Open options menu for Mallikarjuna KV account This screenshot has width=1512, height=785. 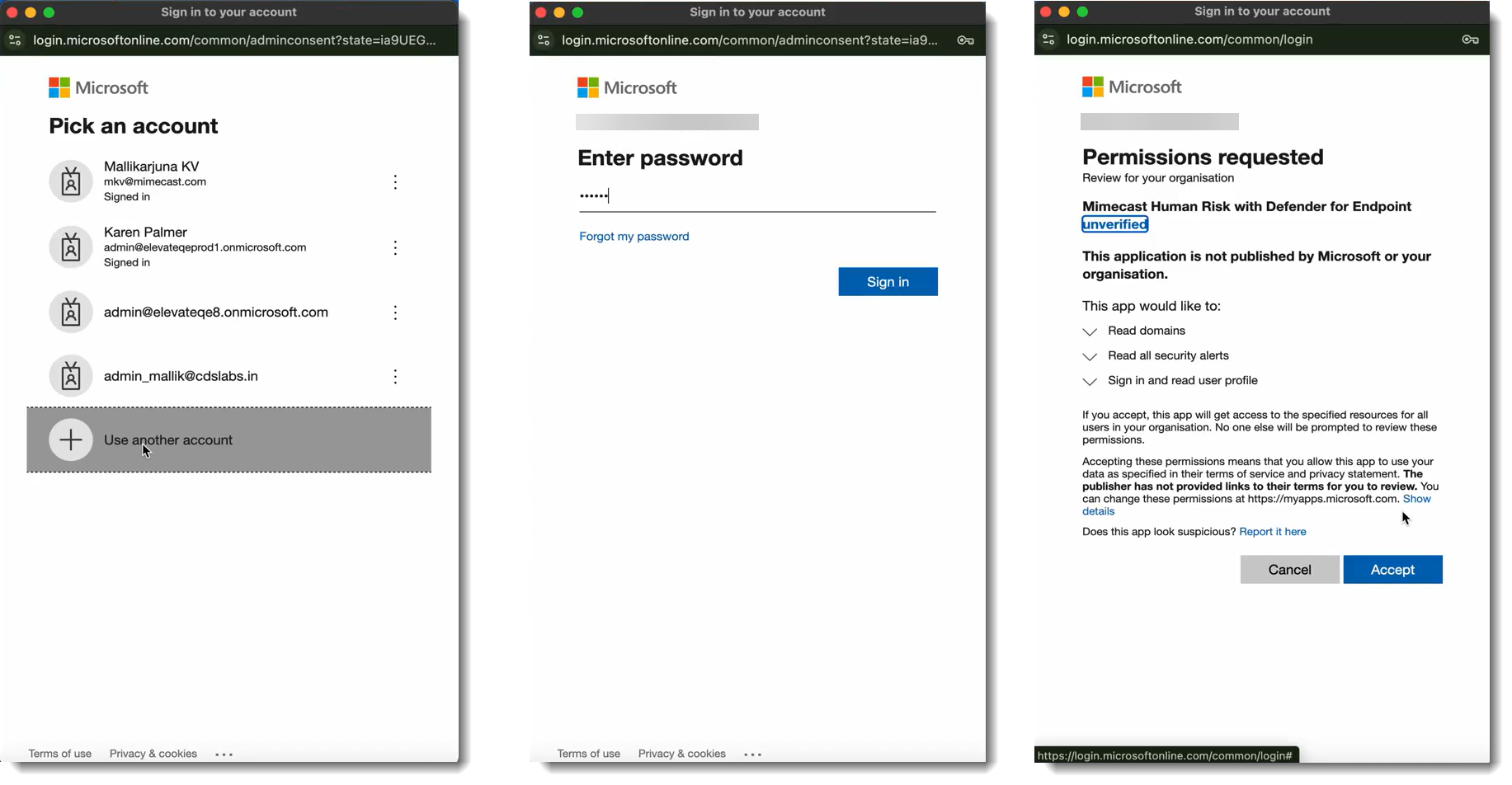coord(395,182)
